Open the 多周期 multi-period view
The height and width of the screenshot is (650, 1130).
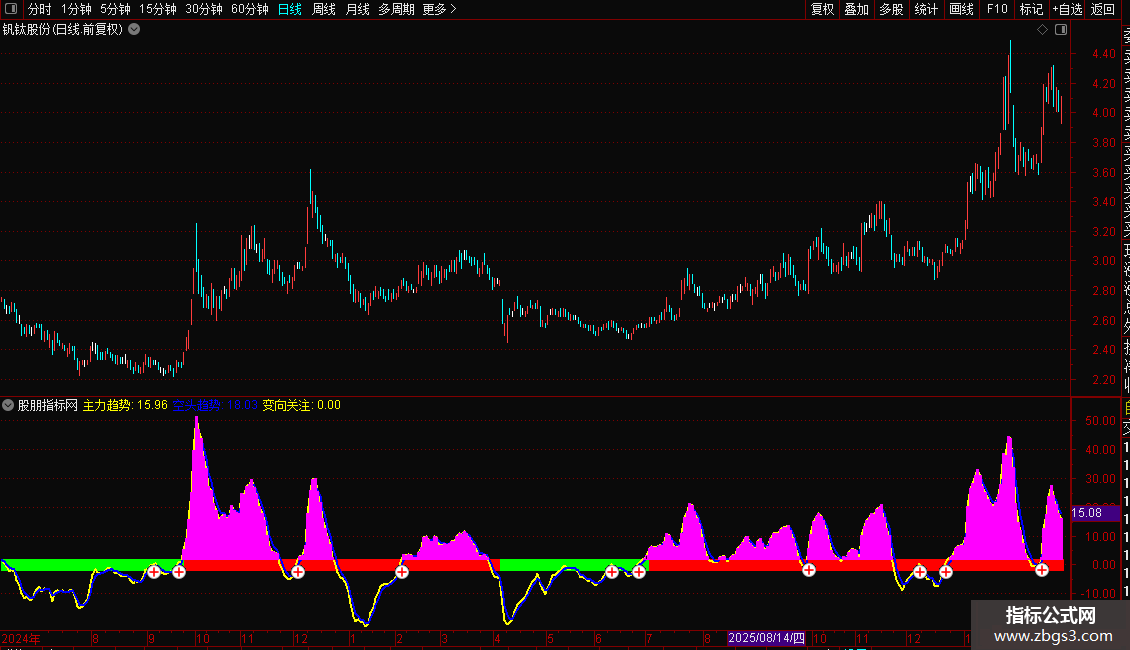click(x=396, y=9)
